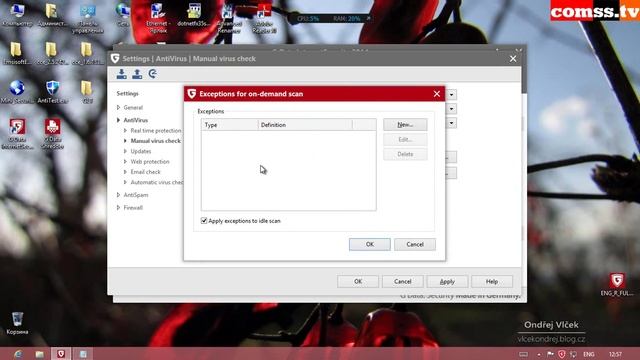This screenshot has width=640, height=360.
Task: Click OK in the Settings window
Action: point(358,282)
